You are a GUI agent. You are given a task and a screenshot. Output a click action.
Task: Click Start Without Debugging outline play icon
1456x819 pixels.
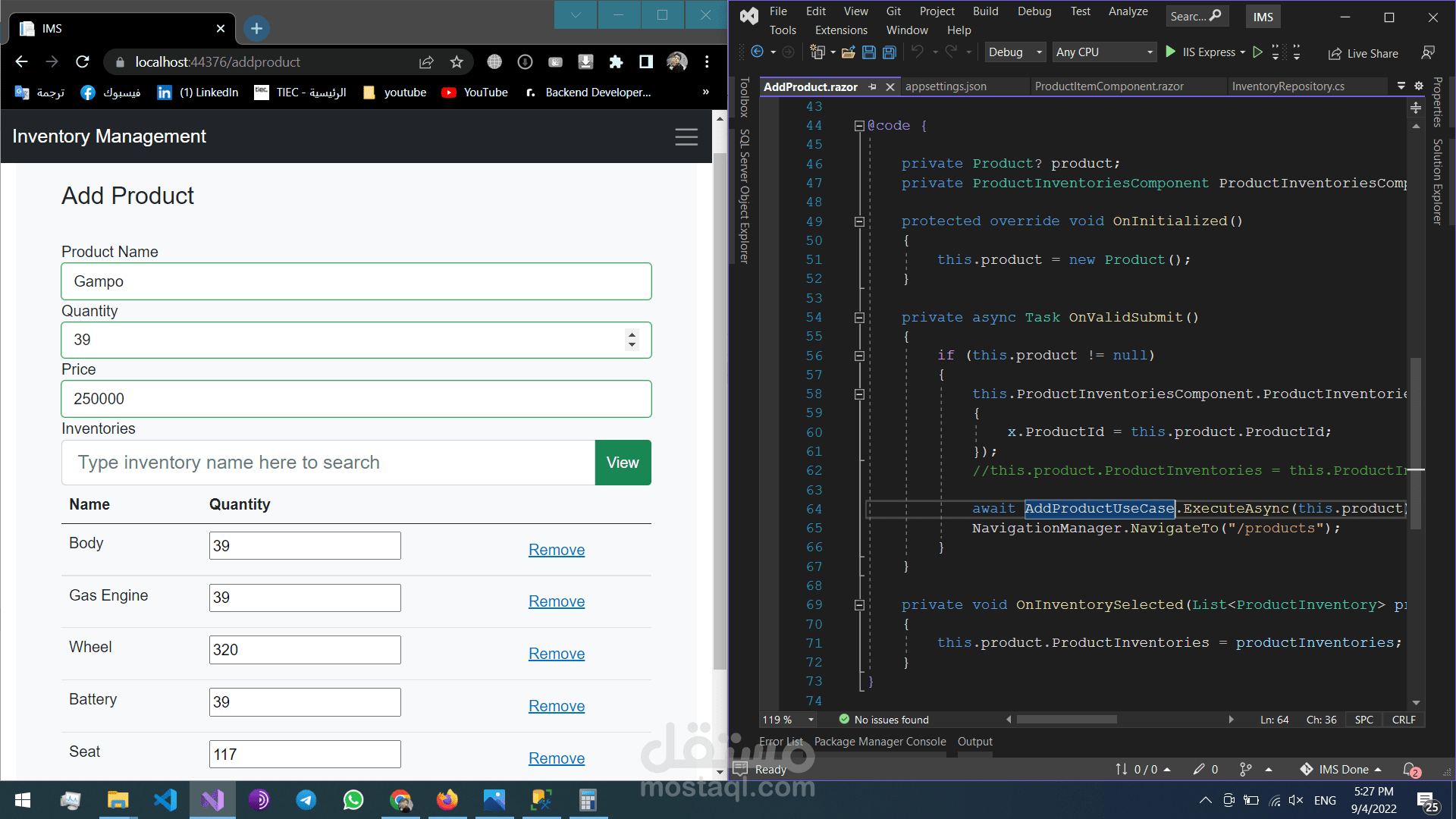(1258, 52)
